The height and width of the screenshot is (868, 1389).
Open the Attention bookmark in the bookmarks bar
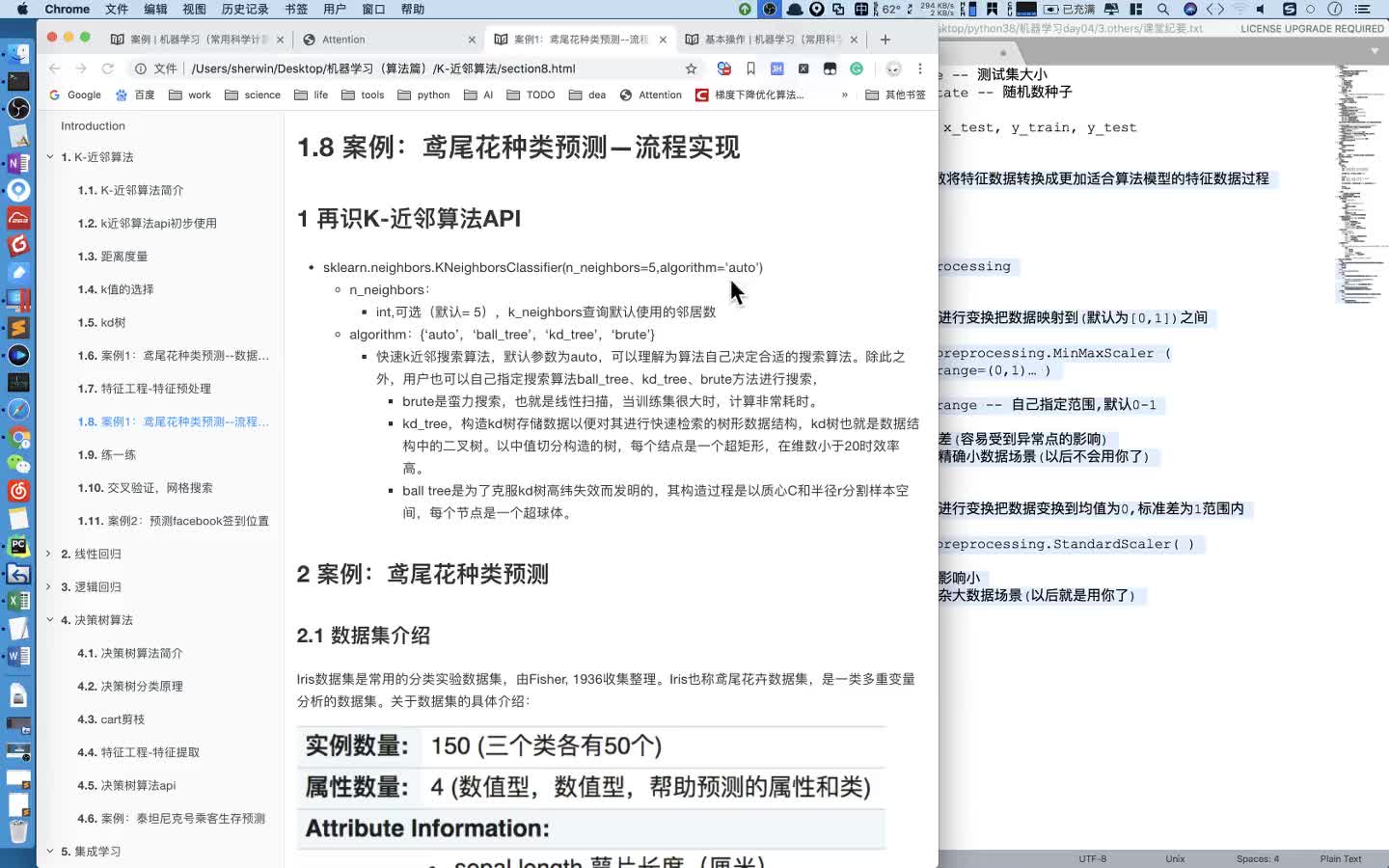point(651,95)
